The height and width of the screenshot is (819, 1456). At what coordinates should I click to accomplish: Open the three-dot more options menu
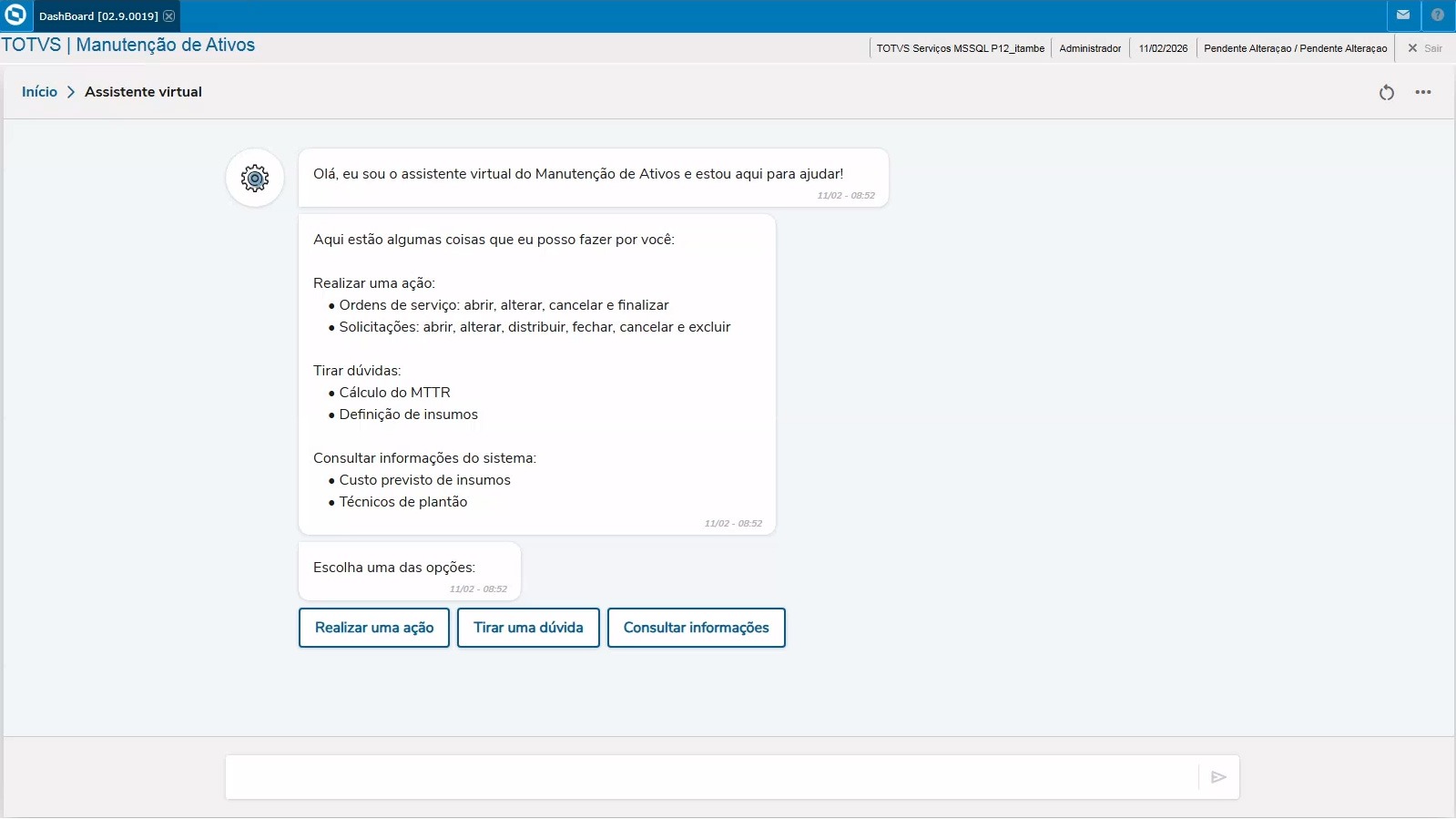[x=1423, y=92]
